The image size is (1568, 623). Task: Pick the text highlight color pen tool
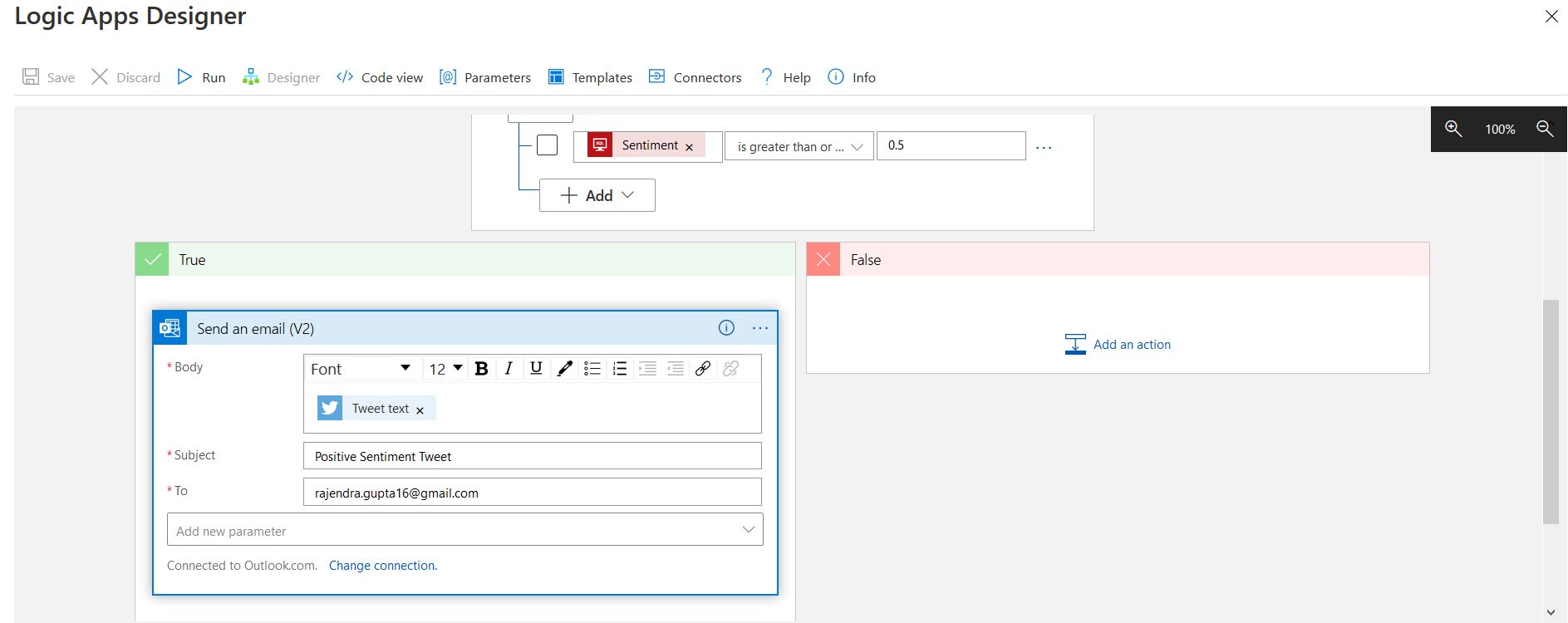564,369
